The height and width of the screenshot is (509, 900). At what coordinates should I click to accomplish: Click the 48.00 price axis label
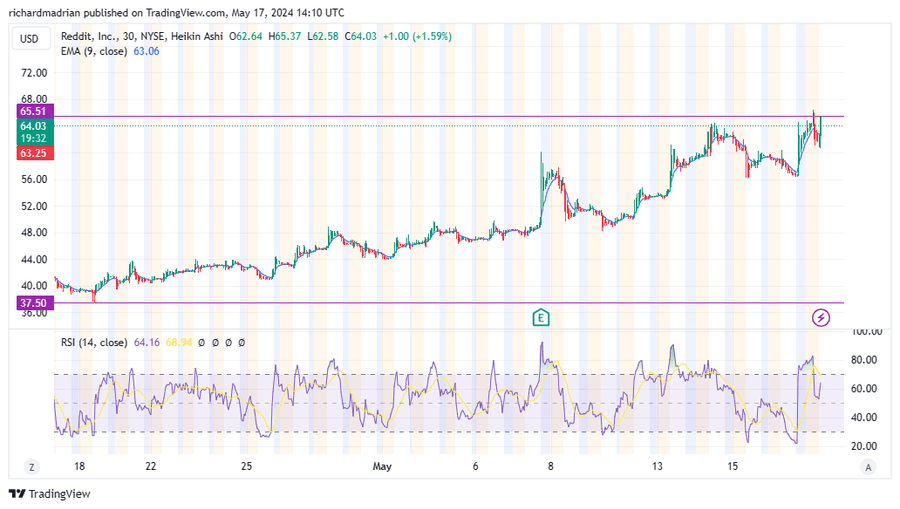(34, 232)
